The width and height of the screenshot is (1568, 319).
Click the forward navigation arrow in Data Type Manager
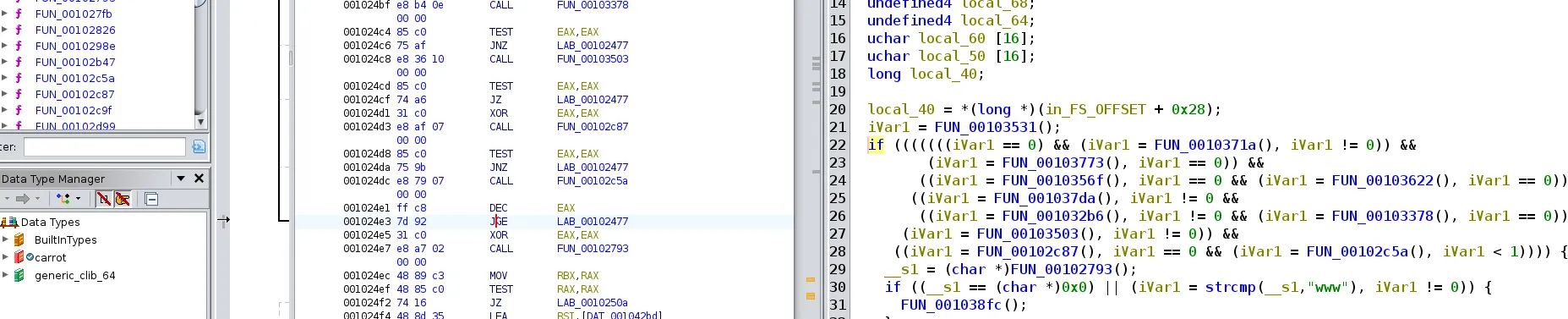point(23,199)
